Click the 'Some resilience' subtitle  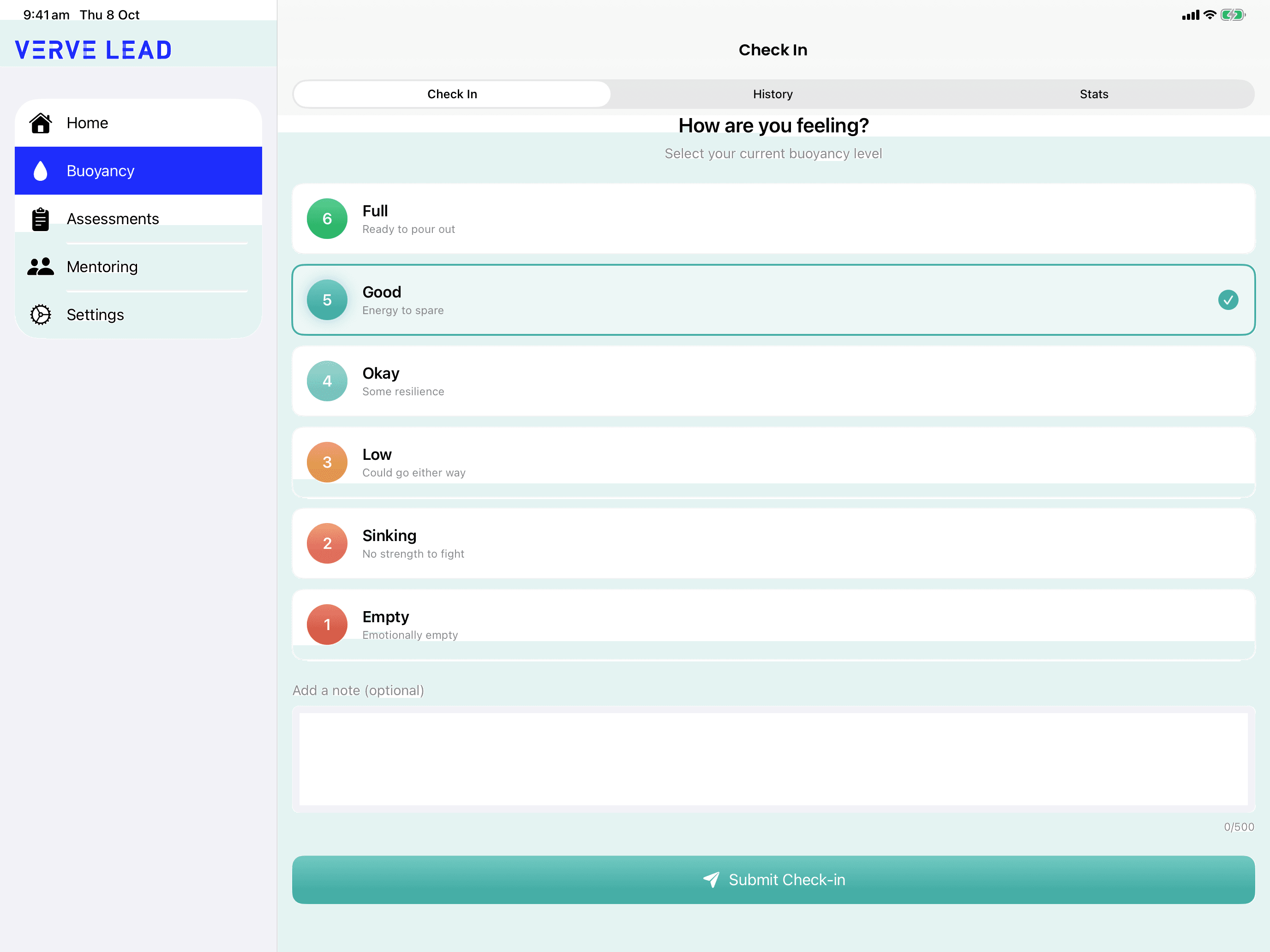click(x=403, y=391)
